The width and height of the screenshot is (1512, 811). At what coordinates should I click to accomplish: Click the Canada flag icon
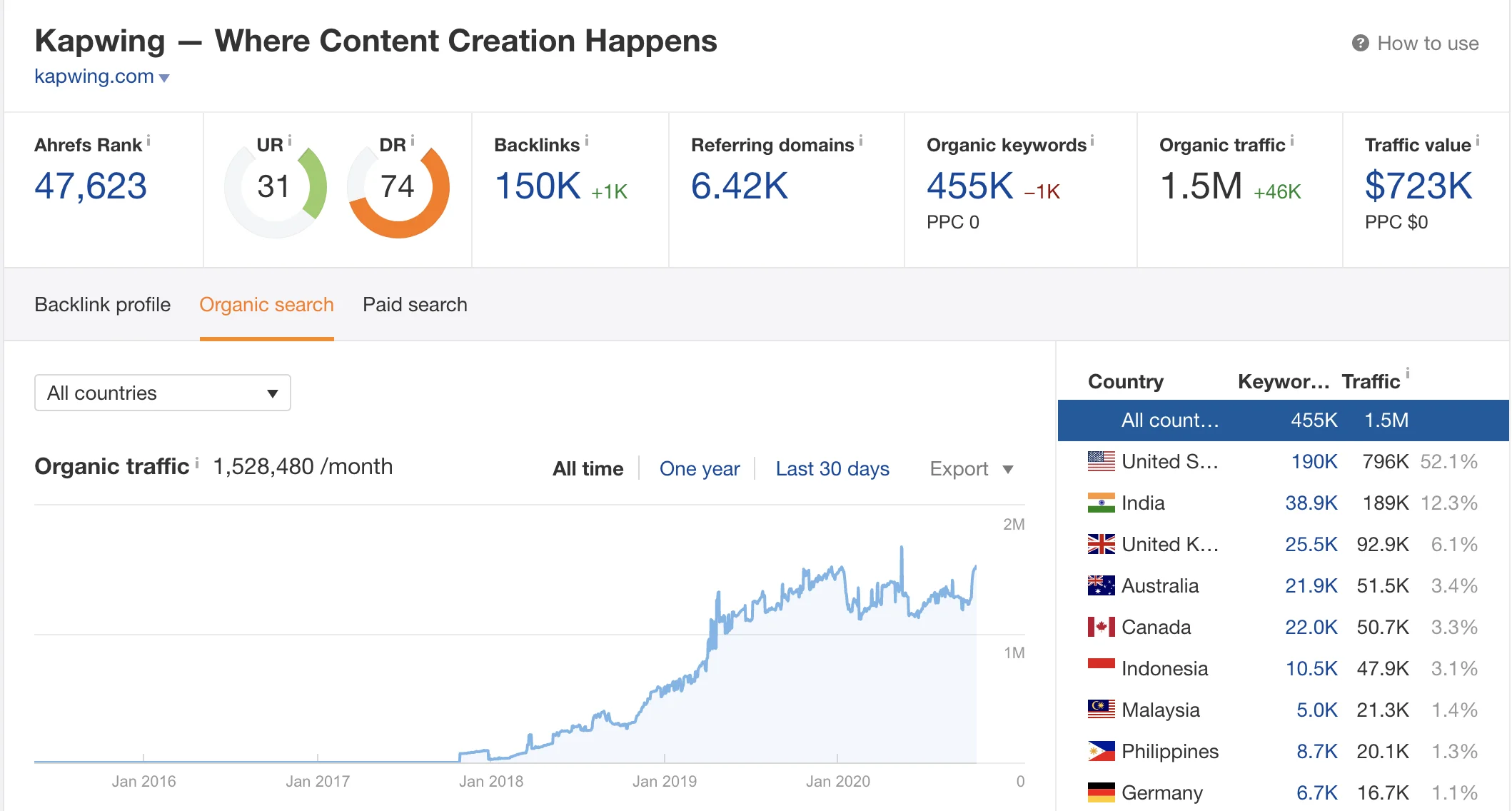1101,627
